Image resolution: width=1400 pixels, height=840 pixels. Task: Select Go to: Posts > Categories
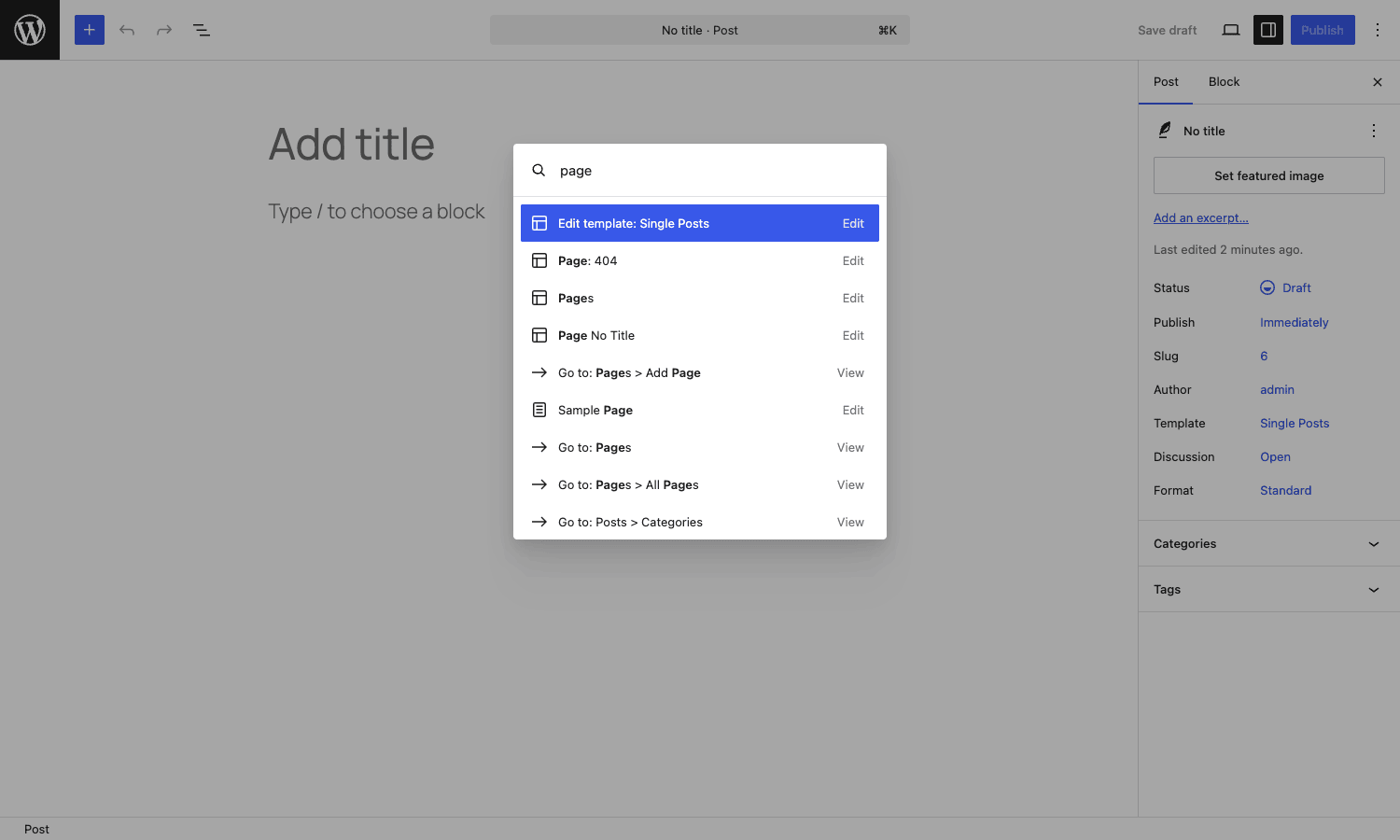(x=700, y=522)
